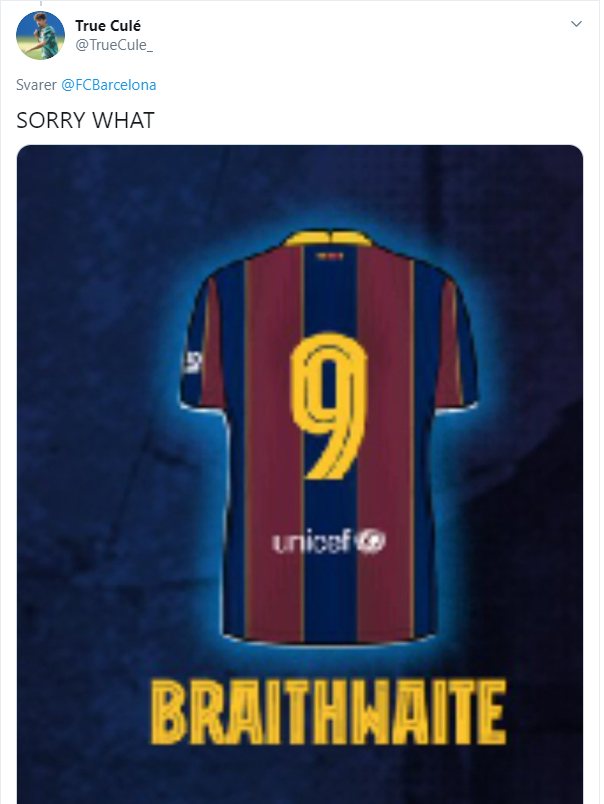Click the white badge on left sleeve

pyautogui.click(x=193, y=361)
